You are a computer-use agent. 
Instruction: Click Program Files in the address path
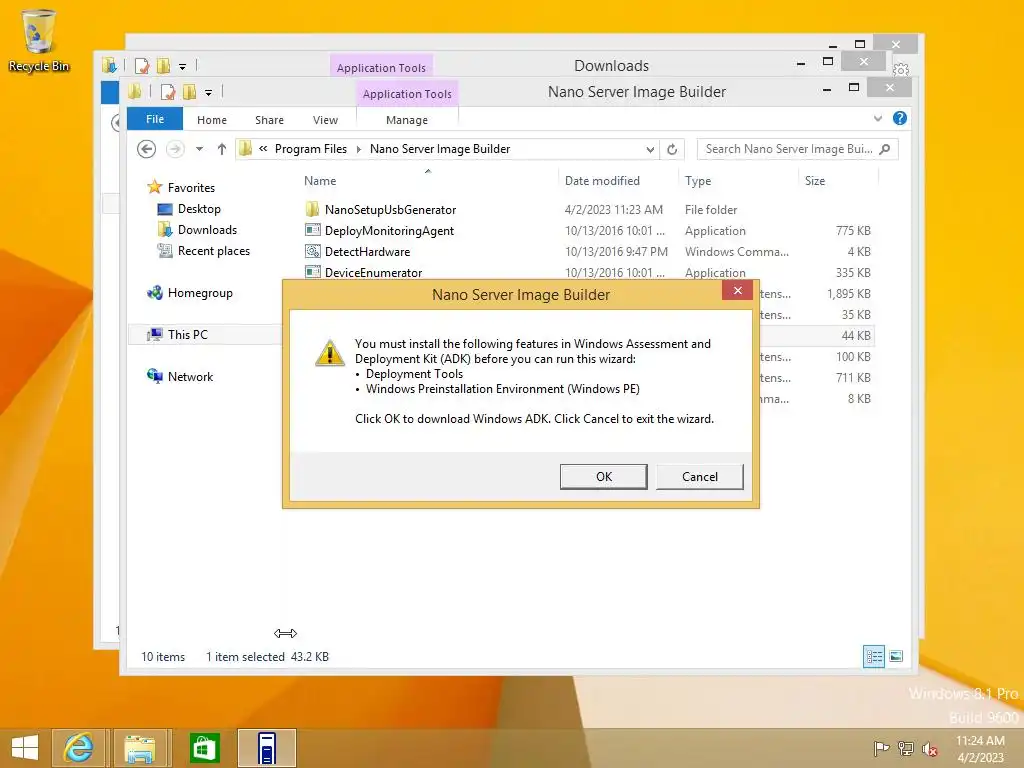point(311,149)
